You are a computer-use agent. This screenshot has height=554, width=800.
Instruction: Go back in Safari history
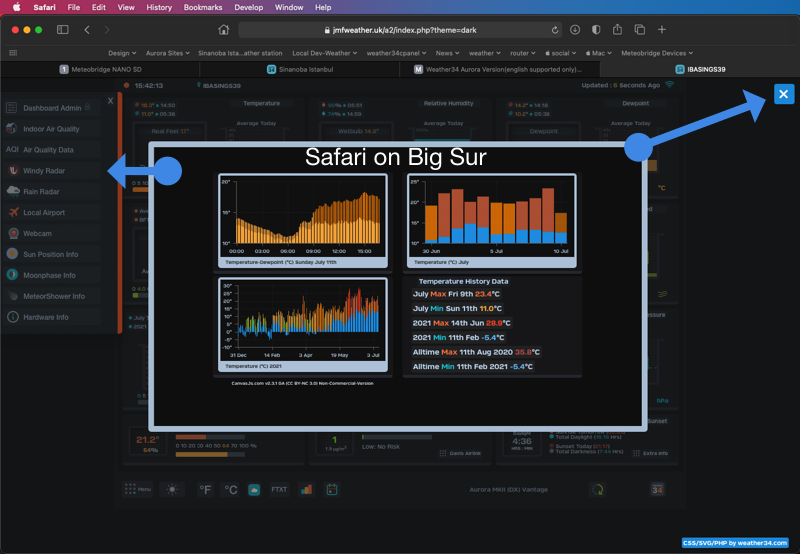[87, 30]
